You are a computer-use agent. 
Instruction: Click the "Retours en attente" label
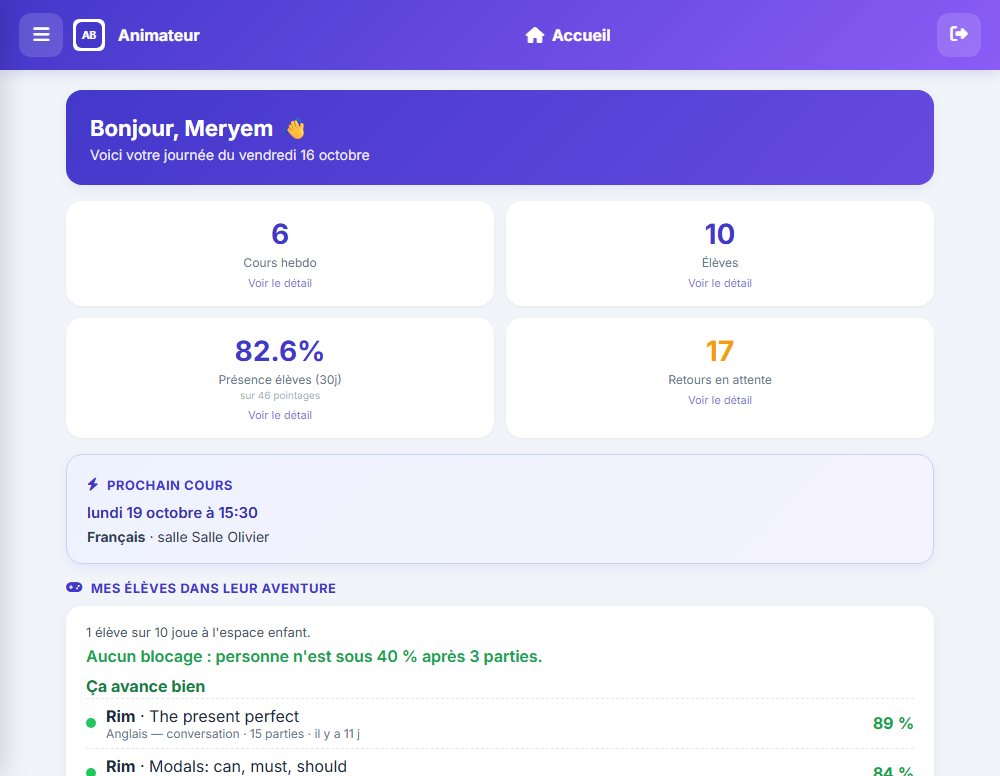[719, 379]
